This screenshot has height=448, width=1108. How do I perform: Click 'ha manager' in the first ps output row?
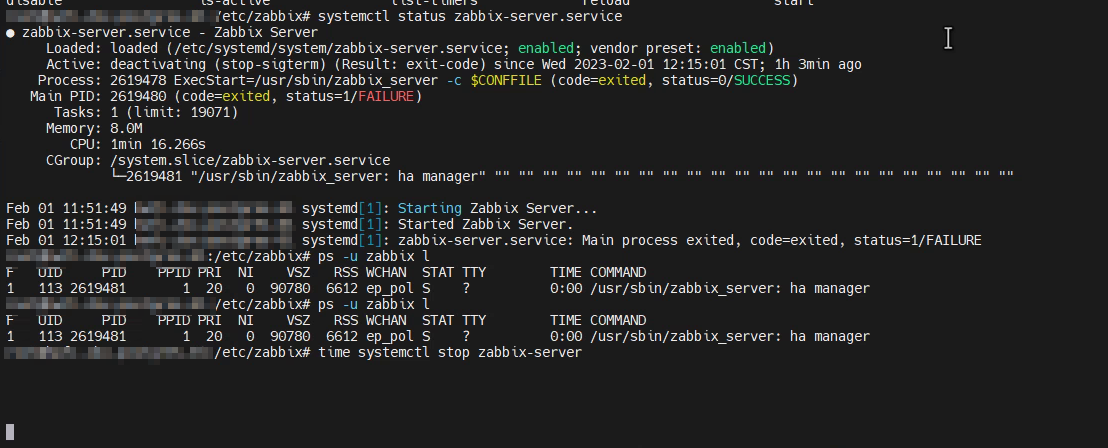pyautogui.click(x=830, y=288)
